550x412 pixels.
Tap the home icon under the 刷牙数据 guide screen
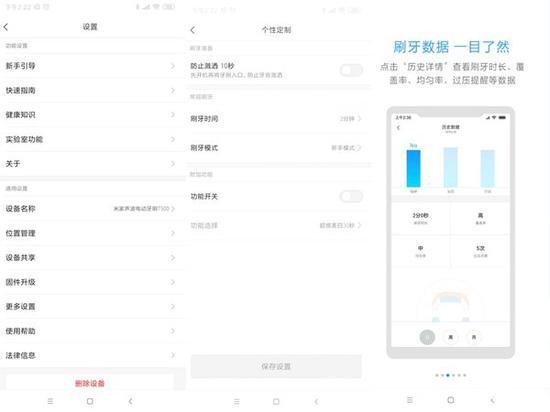pyautogui.click(x=451, y=400)
